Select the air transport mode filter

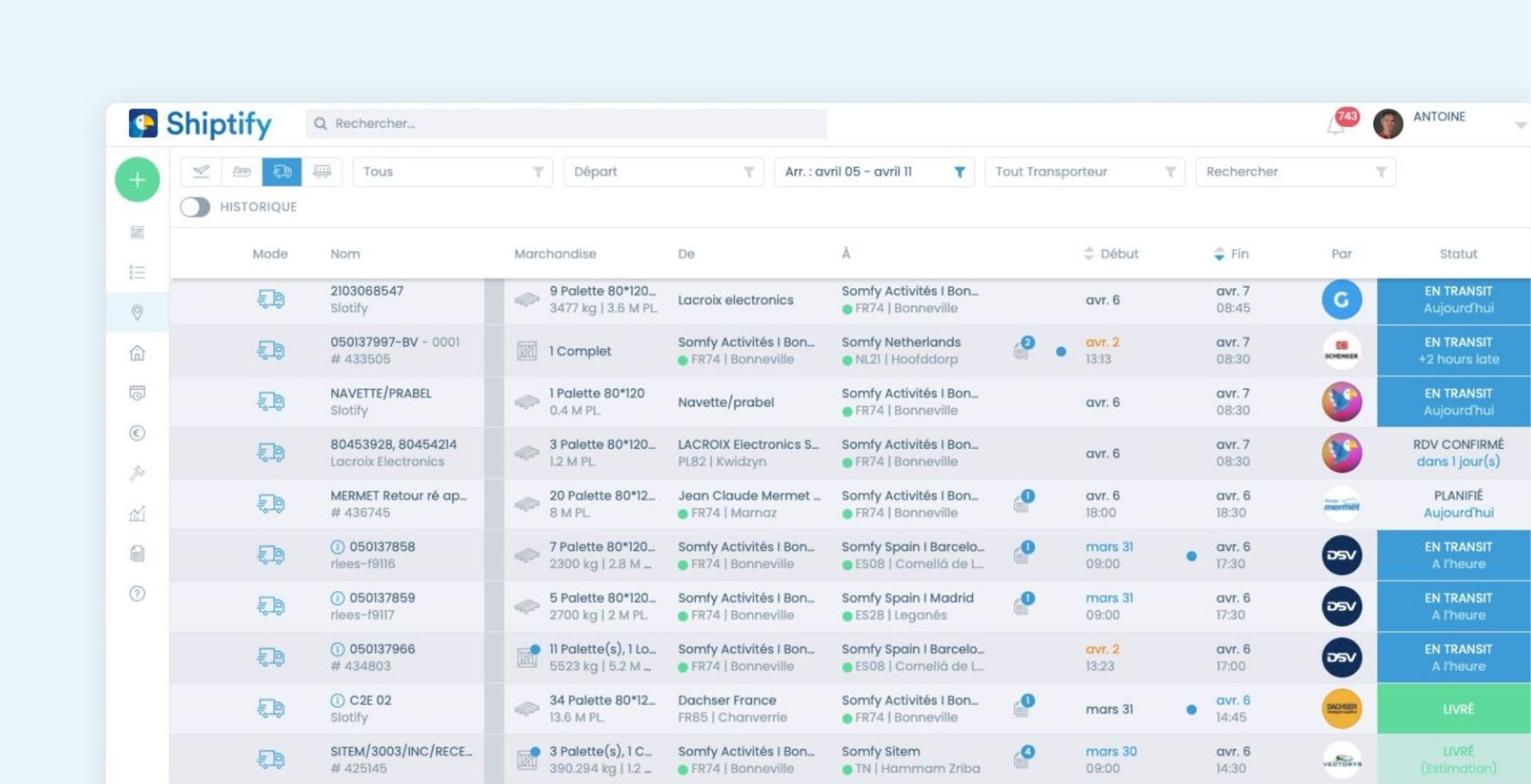(201, 171)
